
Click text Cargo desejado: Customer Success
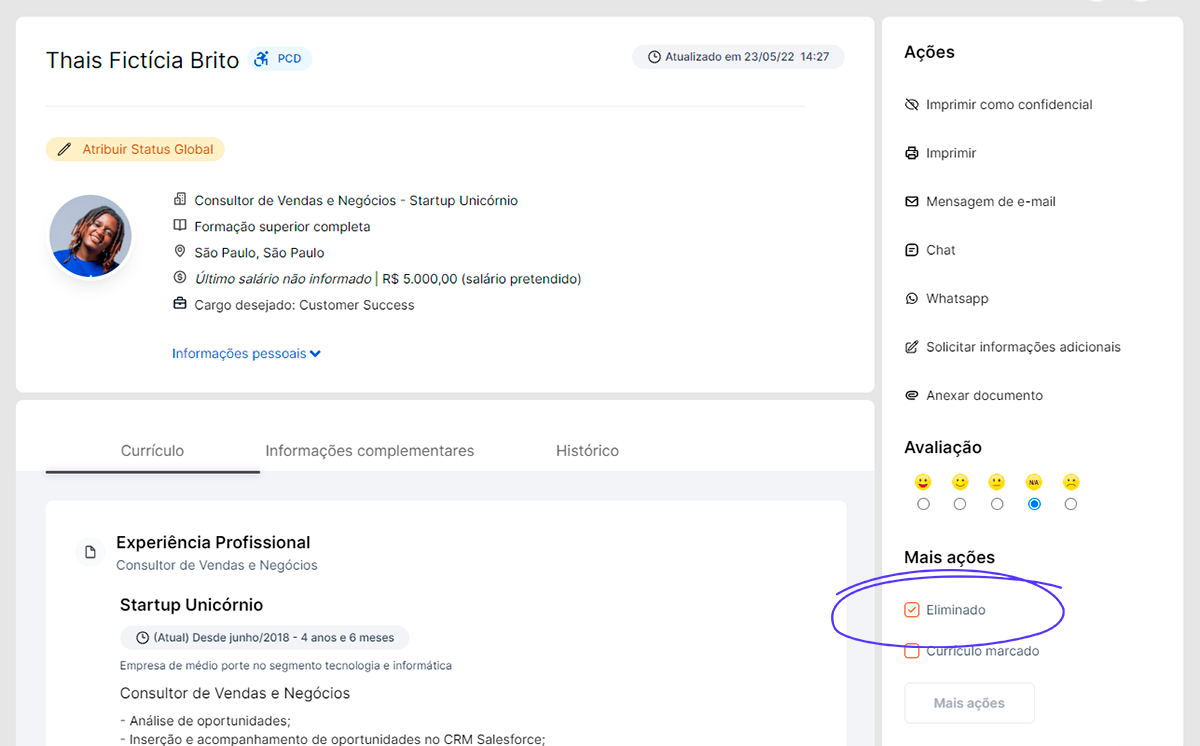click(x=304, y=305)
